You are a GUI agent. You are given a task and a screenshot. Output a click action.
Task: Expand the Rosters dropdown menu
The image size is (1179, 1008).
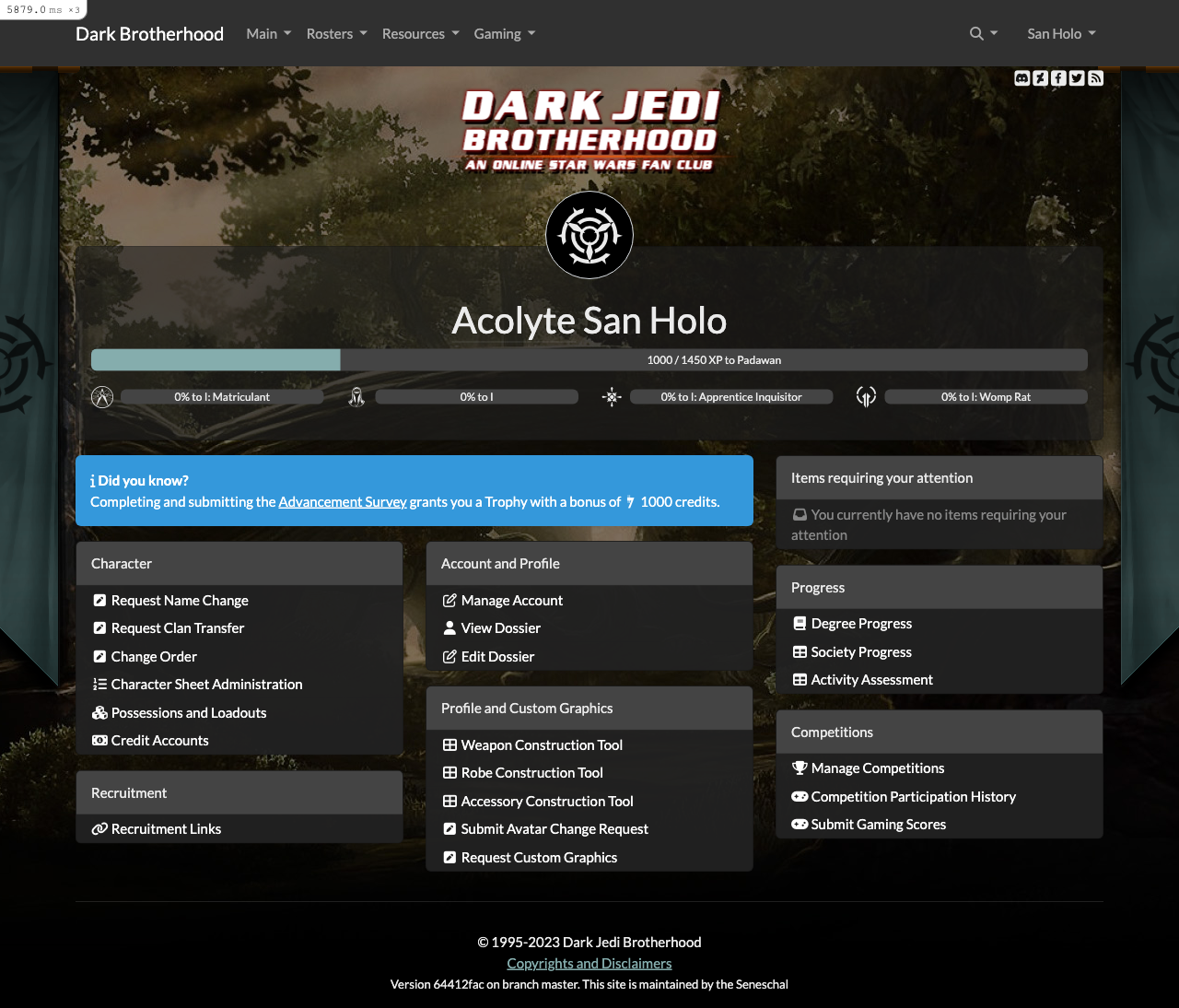[336, 34]
